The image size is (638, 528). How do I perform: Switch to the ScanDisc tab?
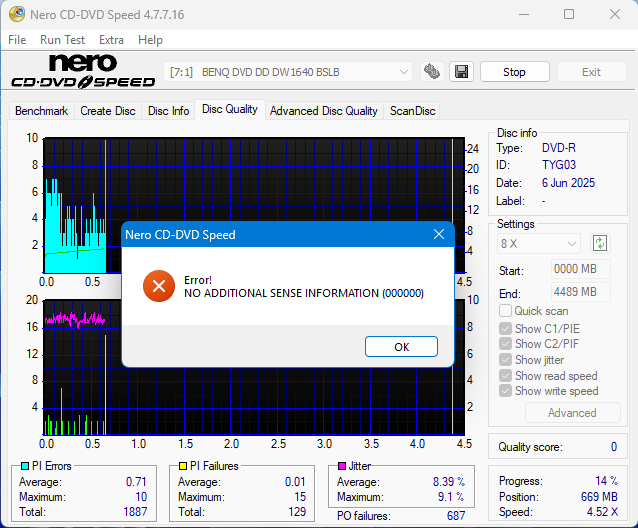(x=412, y=111)
